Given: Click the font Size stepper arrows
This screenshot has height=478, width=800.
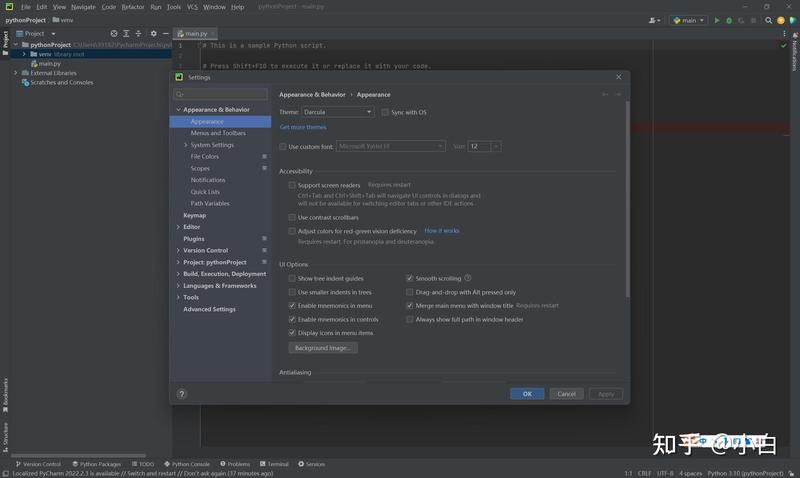Looking at the screenshot, I should (x=495, y=146).
